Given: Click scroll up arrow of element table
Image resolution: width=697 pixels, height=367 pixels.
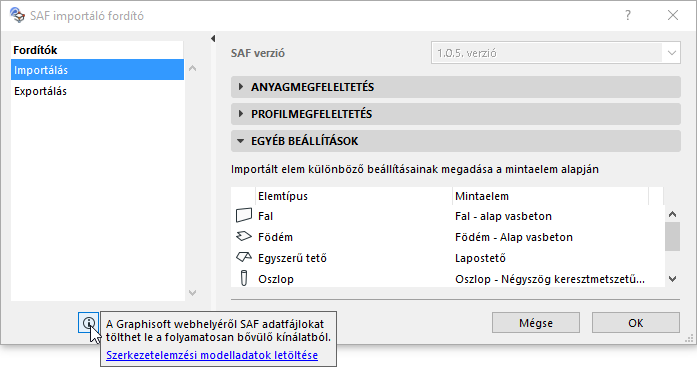Looking at the screenshot, I should click(673, 214).
